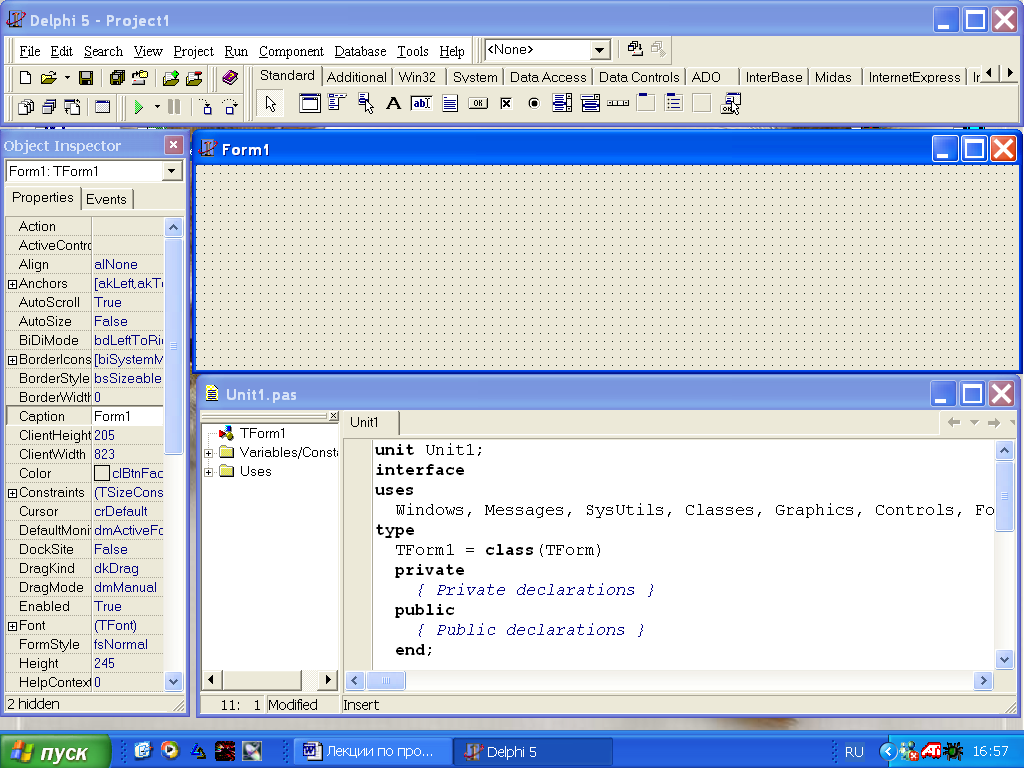The image size is (1024, 768).
Task: Open the Data Access palette tab
Action: click(x=548, y=77)
